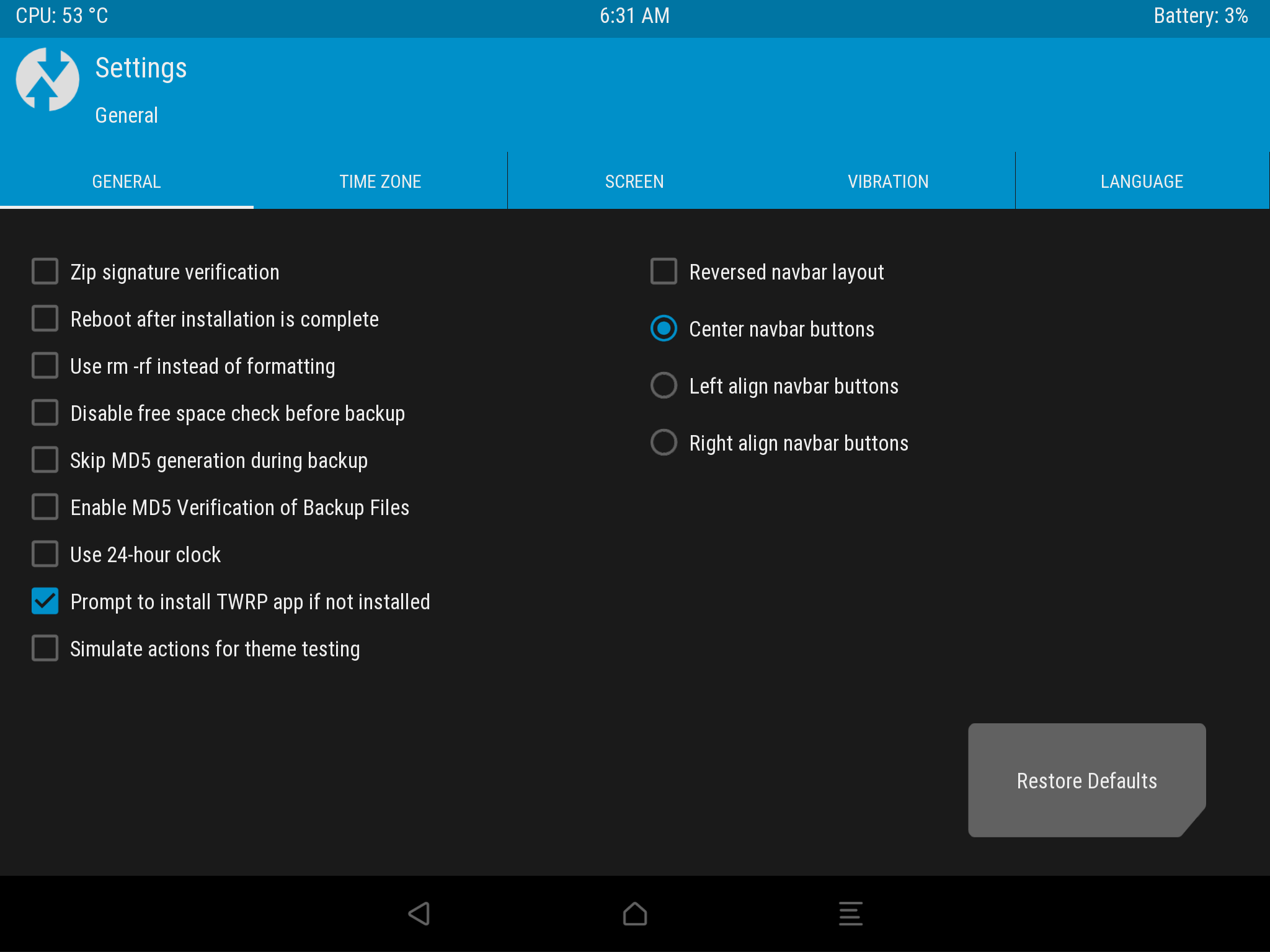Select Left align navbar buttons

[664, 386]
